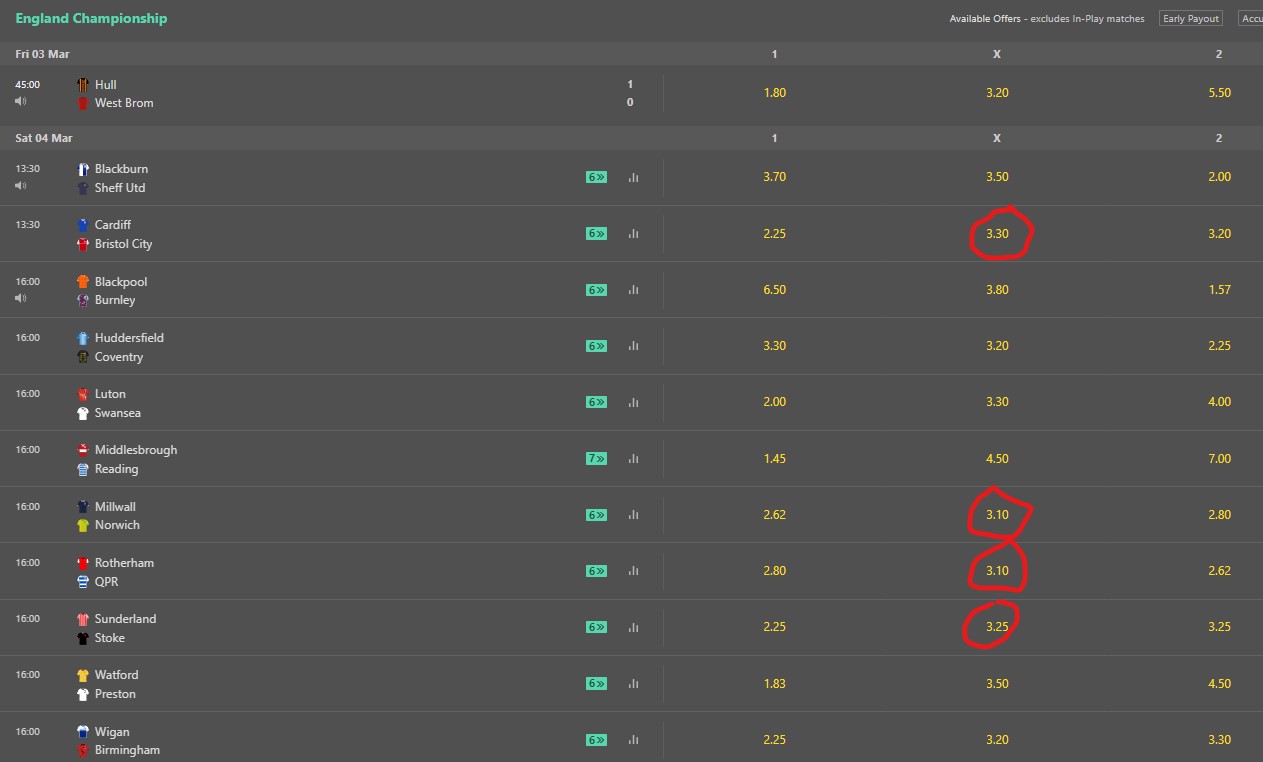The height and width of the screenshot is (762, 1263).
Task: Select Birmingham away win odds 3.30
Action: [1219, 740]
